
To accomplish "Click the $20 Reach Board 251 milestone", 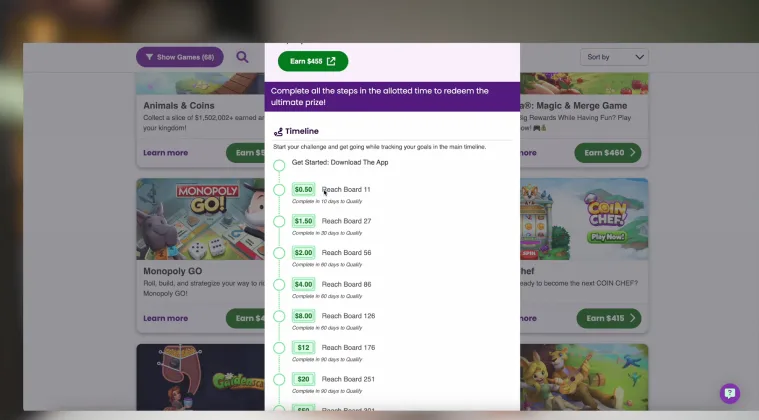I will (x=334, y=379).
